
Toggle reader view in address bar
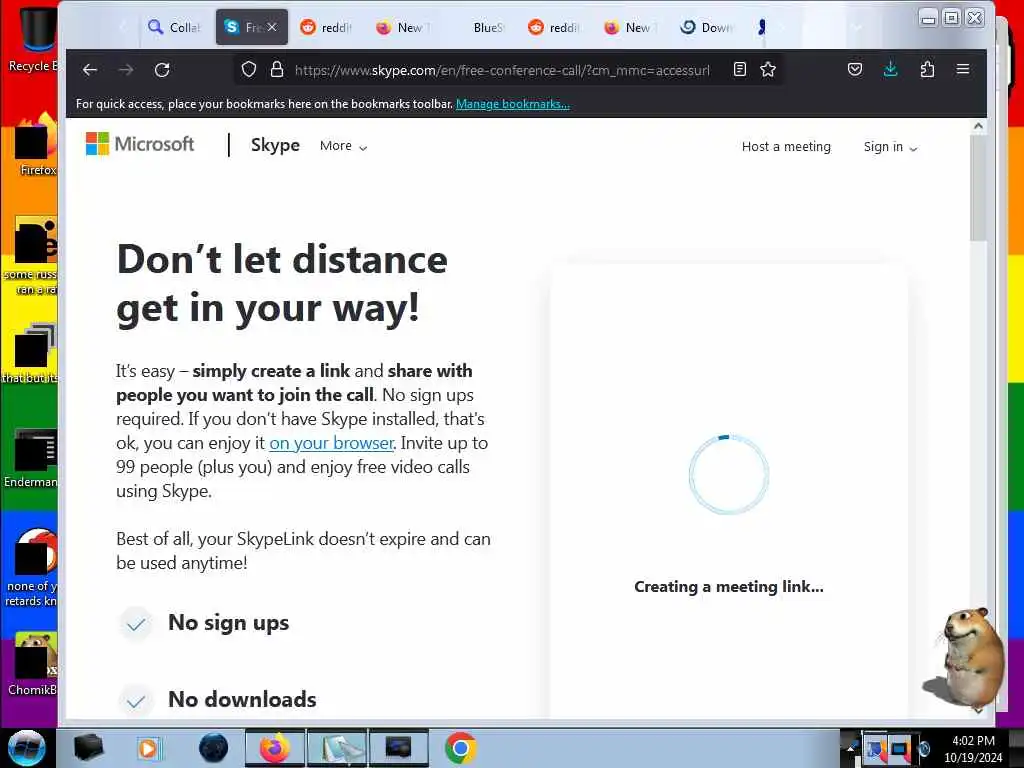pos(740,69)
